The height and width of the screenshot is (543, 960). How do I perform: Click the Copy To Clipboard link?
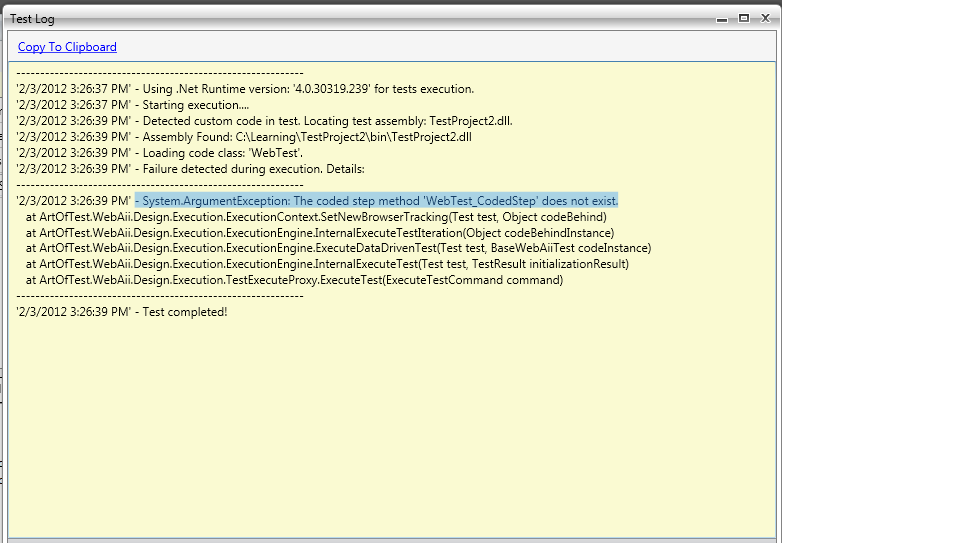67,47
